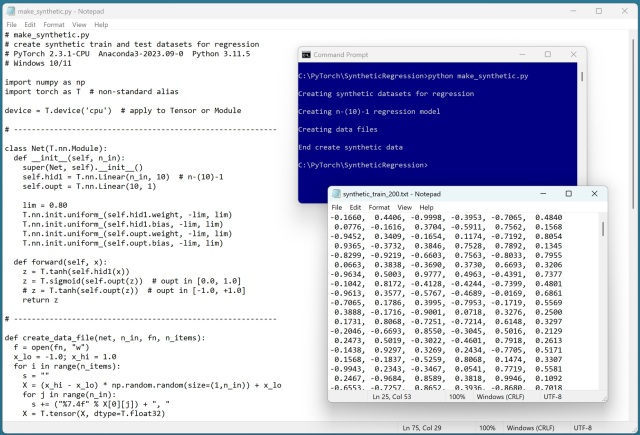Click the 'lim = 0.80' code line
The image size is (640, 435).
[x=45, y=205]
